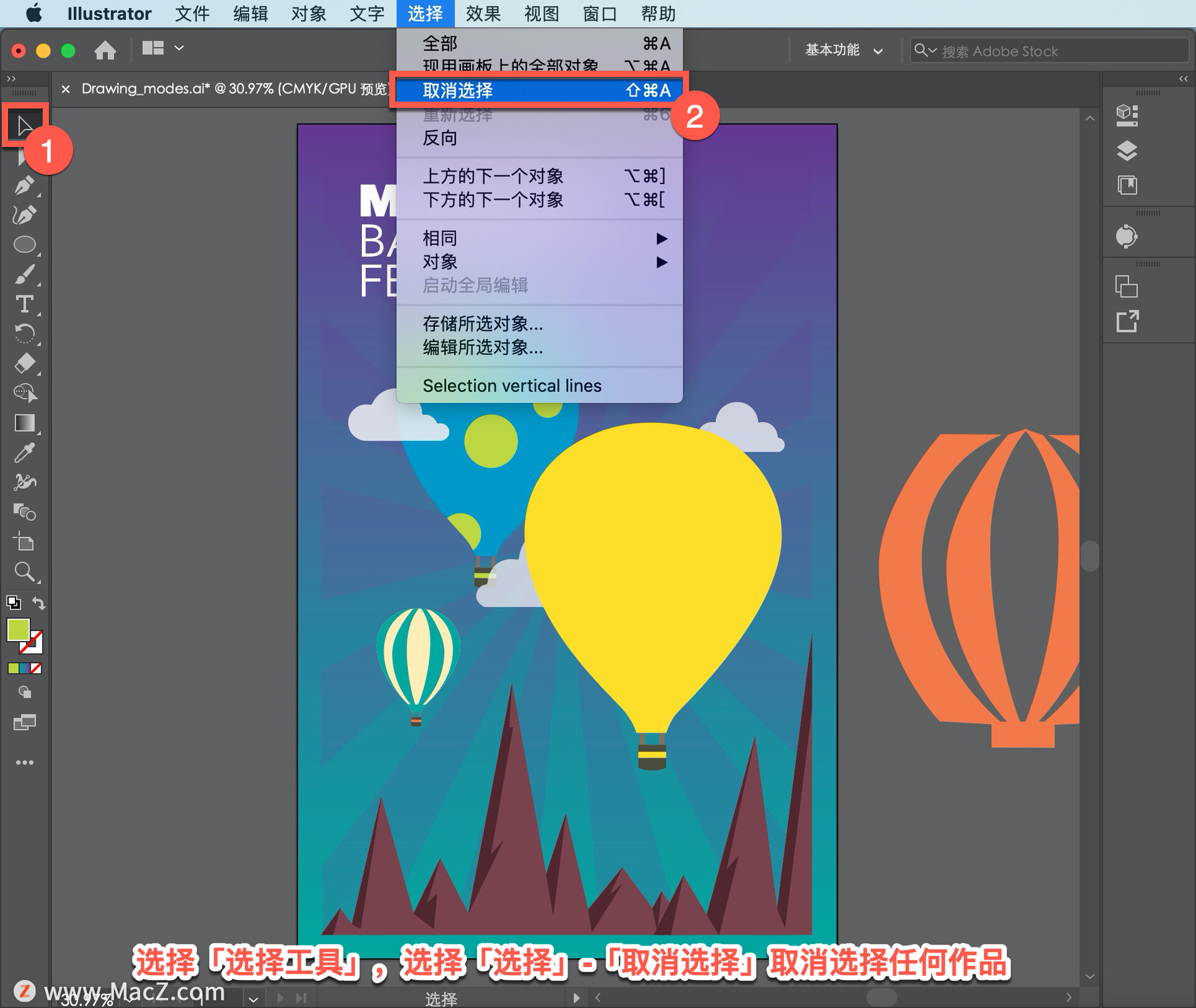1196x1008 pixels.
Task: Click the green fill color swatch
Action: point(18,630)
